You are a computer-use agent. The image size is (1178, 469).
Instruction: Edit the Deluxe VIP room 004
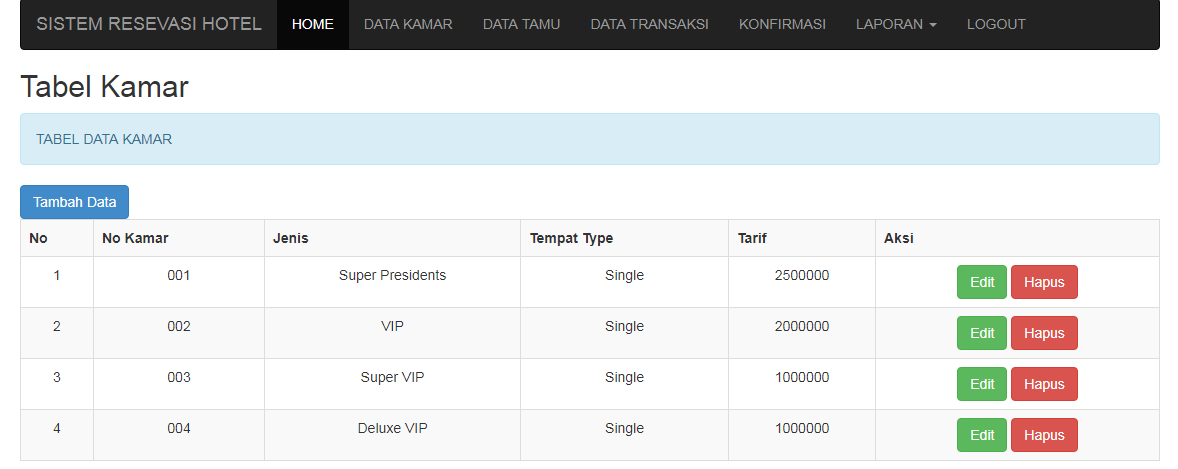coord(982,435)
